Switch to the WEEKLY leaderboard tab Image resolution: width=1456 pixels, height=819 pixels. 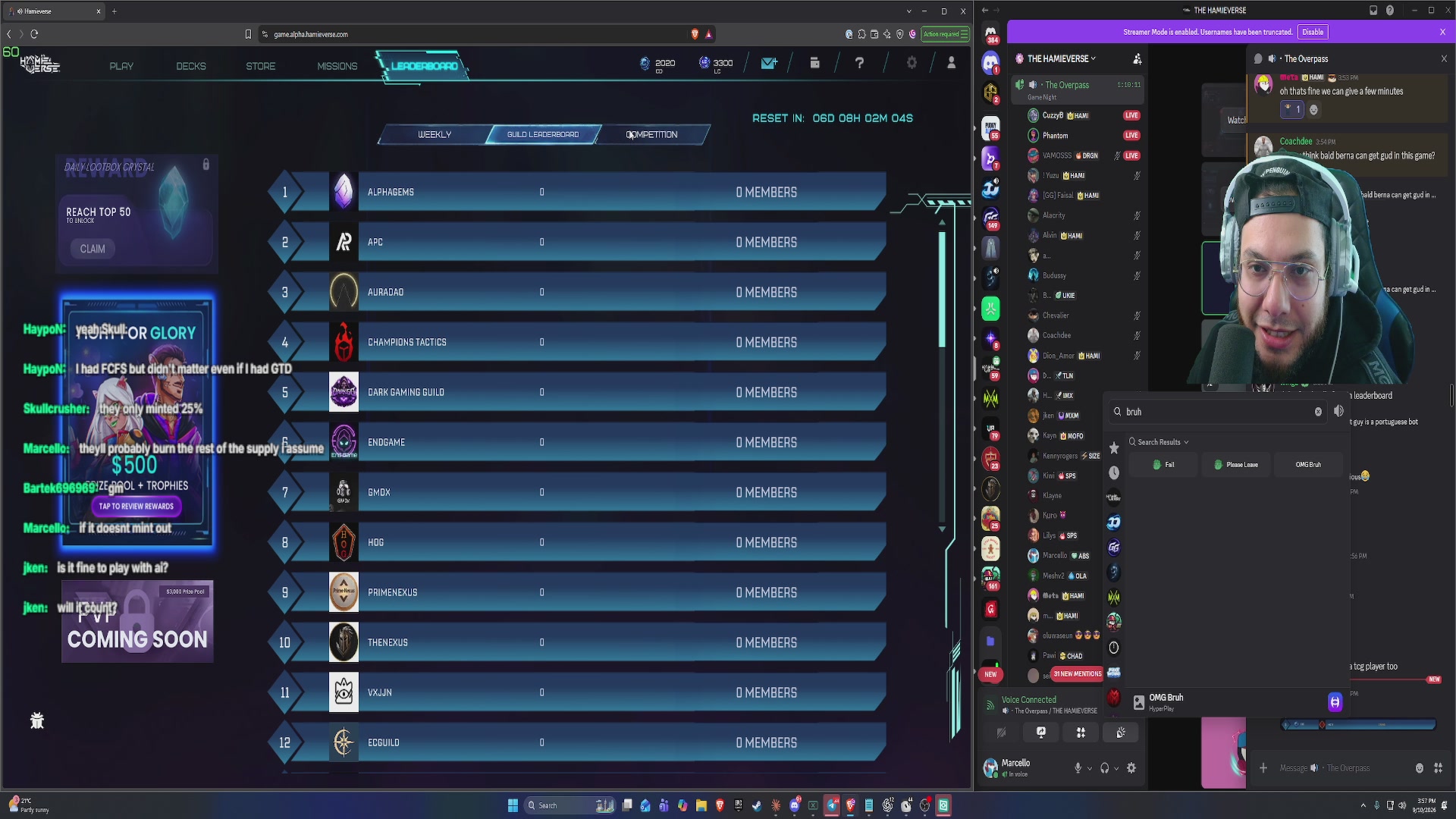pyautogui.click(x=435, y=134)
